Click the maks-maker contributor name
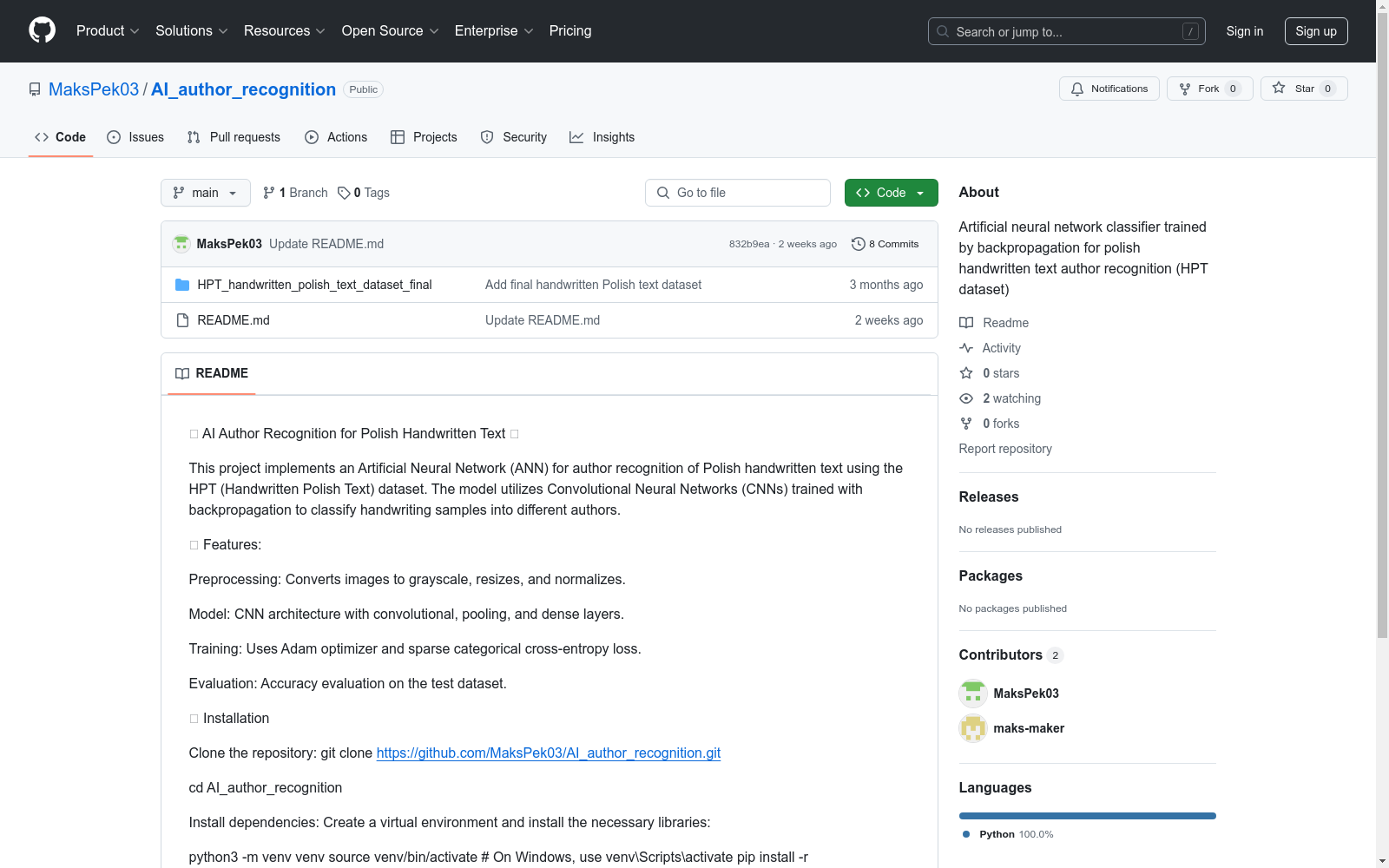 pos(1029,728)
